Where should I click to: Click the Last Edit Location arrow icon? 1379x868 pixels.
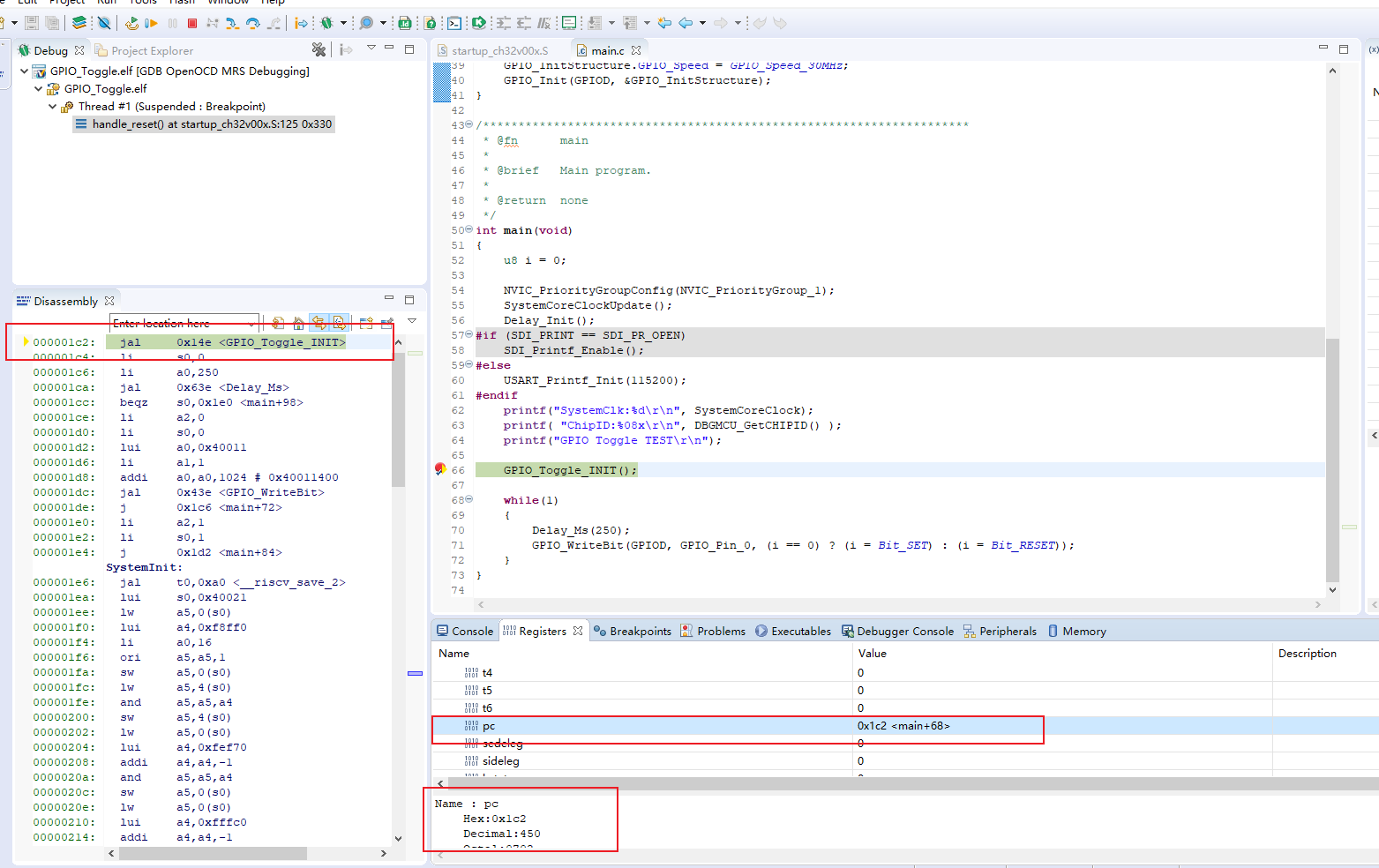click(x=664, y=23)
